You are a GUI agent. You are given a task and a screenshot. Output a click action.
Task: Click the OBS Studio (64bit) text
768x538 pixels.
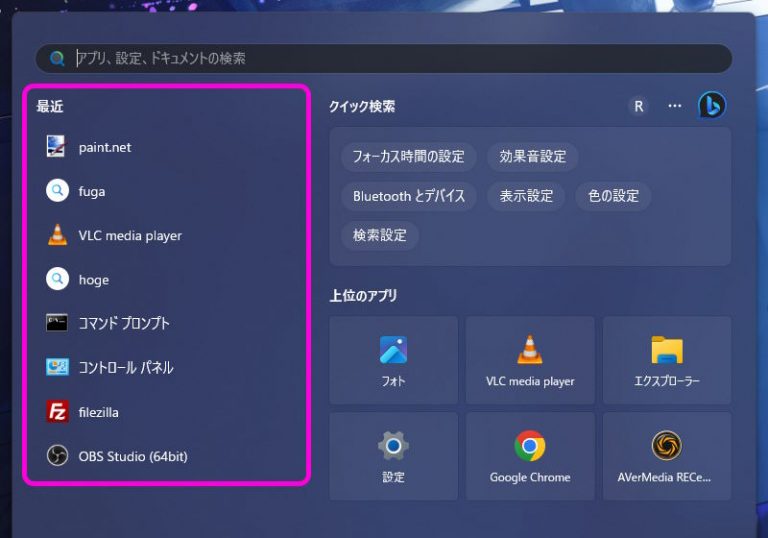(x=133, y=457)
